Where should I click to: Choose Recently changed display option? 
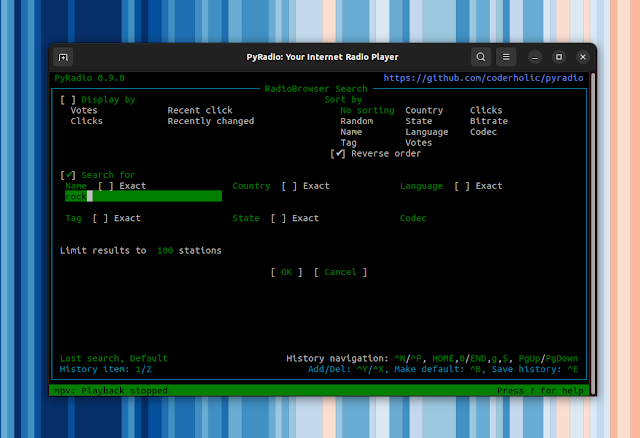[210, 121]
